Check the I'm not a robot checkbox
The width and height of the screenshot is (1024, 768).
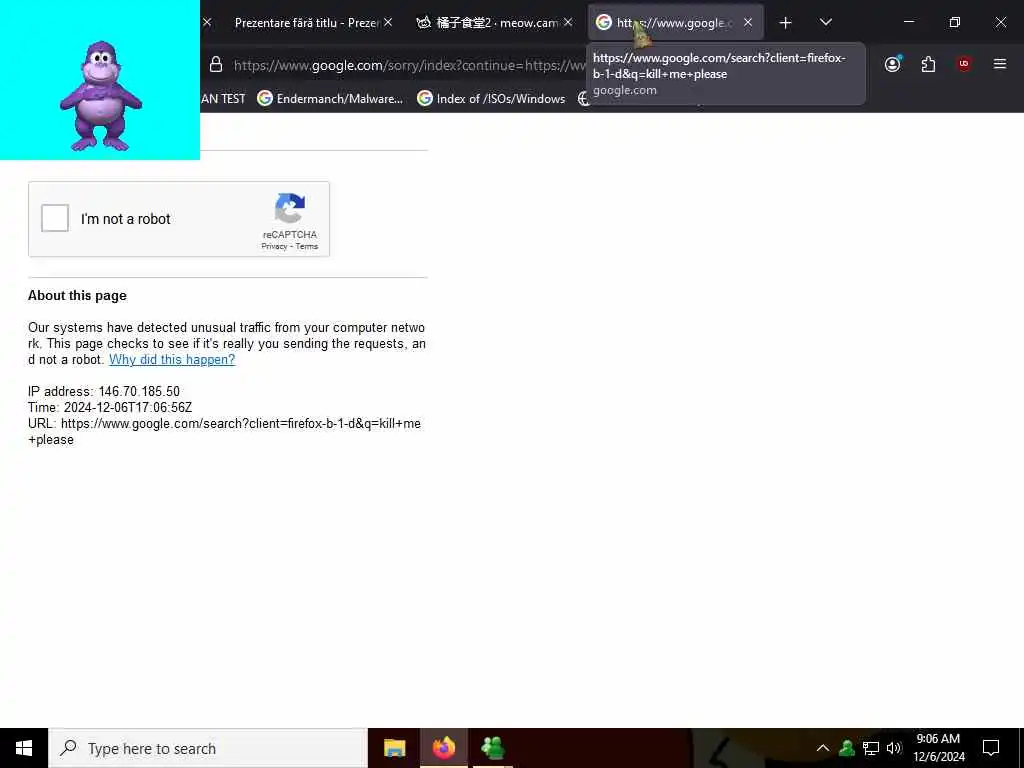coord(55,218)
